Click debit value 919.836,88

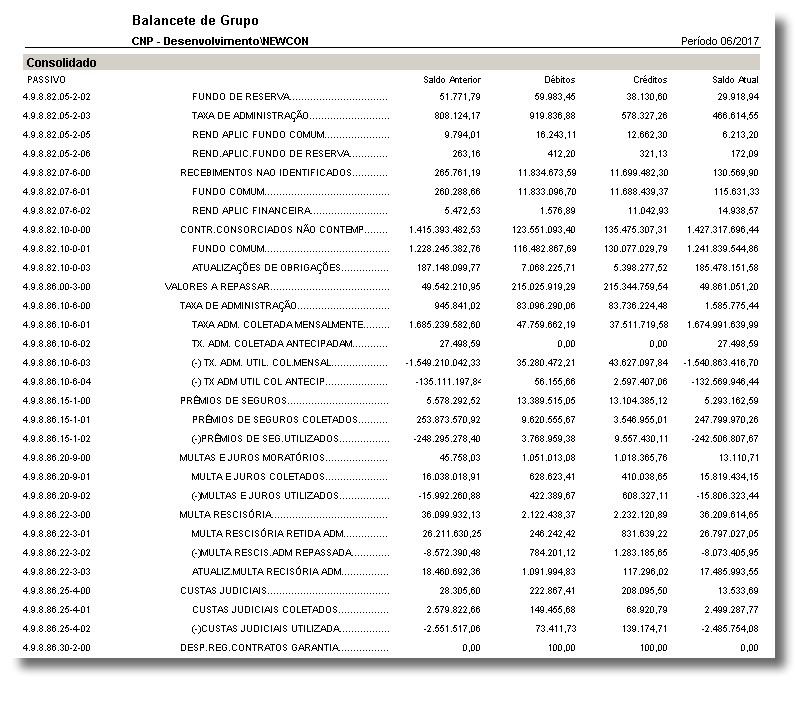coord(553,116)
